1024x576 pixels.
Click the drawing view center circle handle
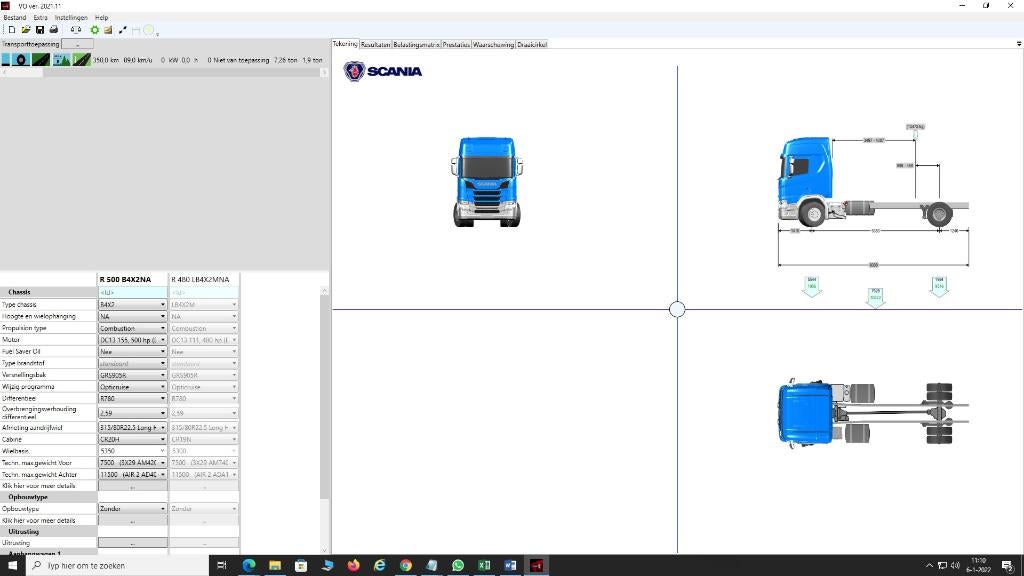(x=677, y=310)
